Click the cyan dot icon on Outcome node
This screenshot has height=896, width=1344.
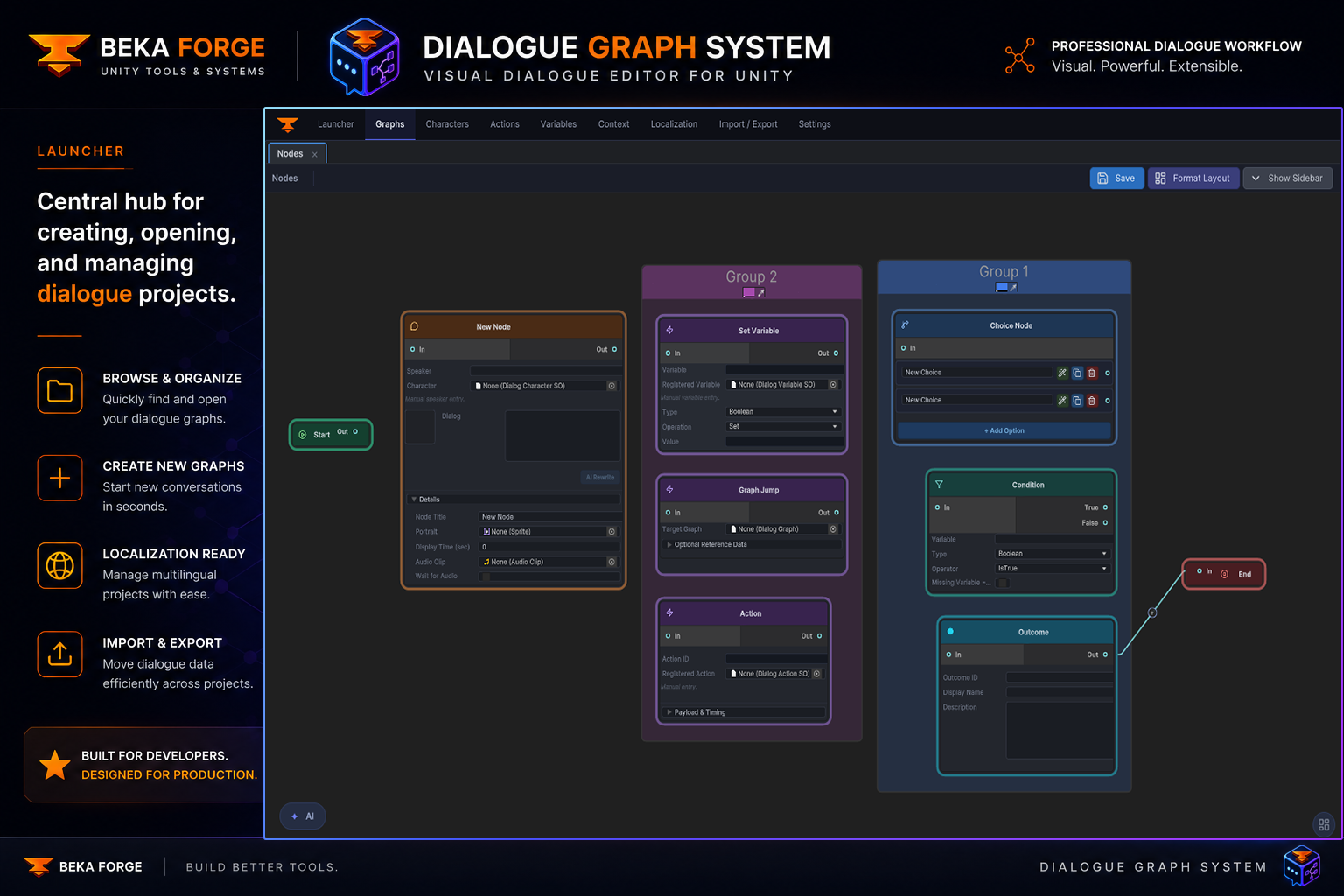pyautogui.click(x=950, y=631)
